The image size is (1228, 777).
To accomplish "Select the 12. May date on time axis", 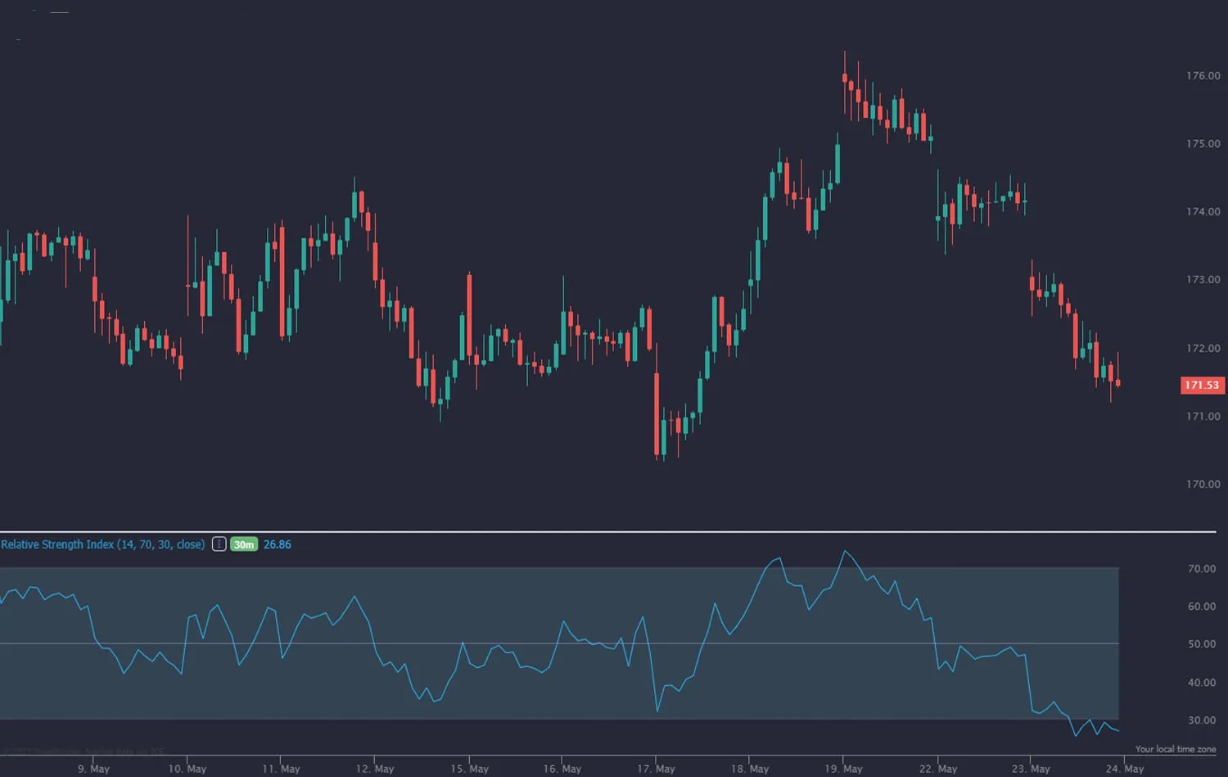I will (375, 769).
